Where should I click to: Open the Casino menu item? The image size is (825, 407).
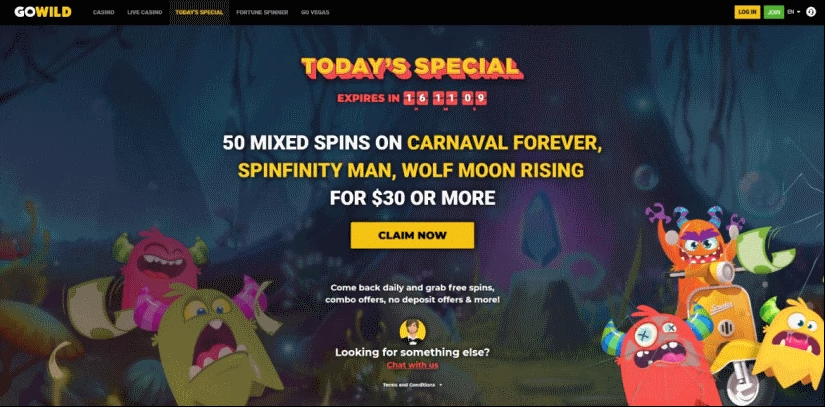(104, 12)
